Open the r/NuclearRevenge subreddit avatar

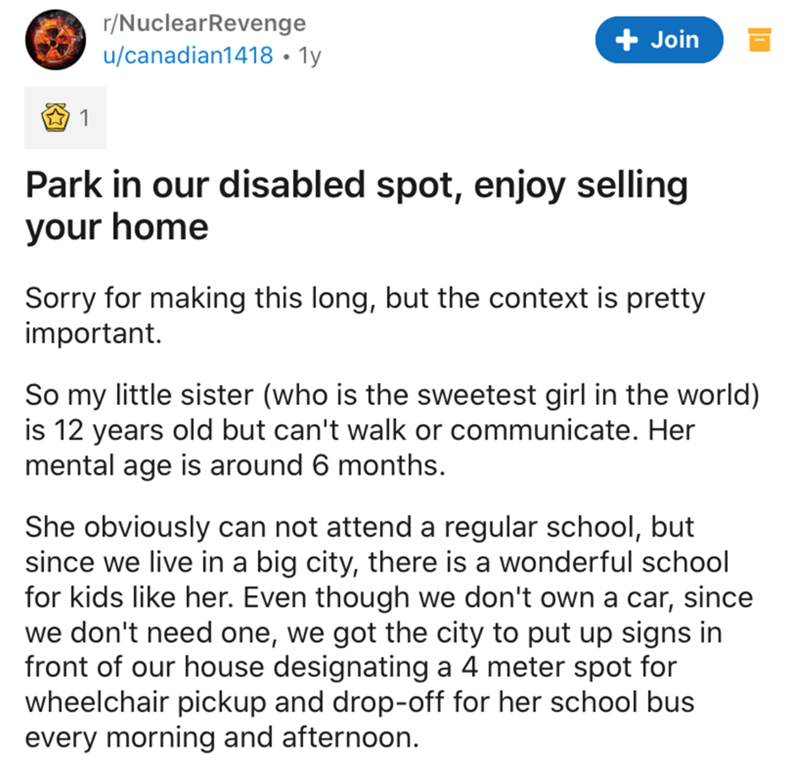pos(50,39)
